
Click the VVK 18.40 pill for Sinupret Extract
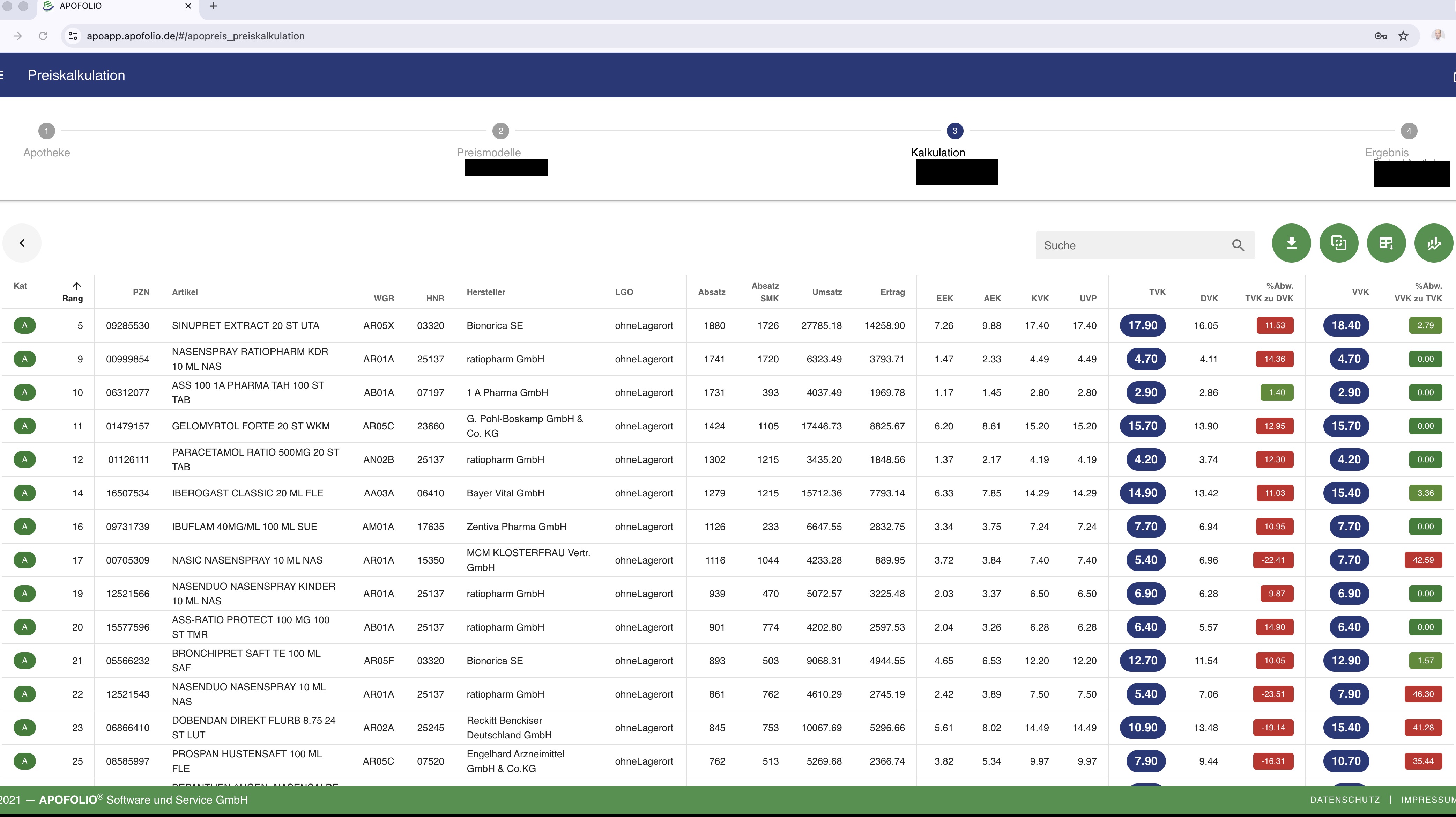(x=1346, y=326)
